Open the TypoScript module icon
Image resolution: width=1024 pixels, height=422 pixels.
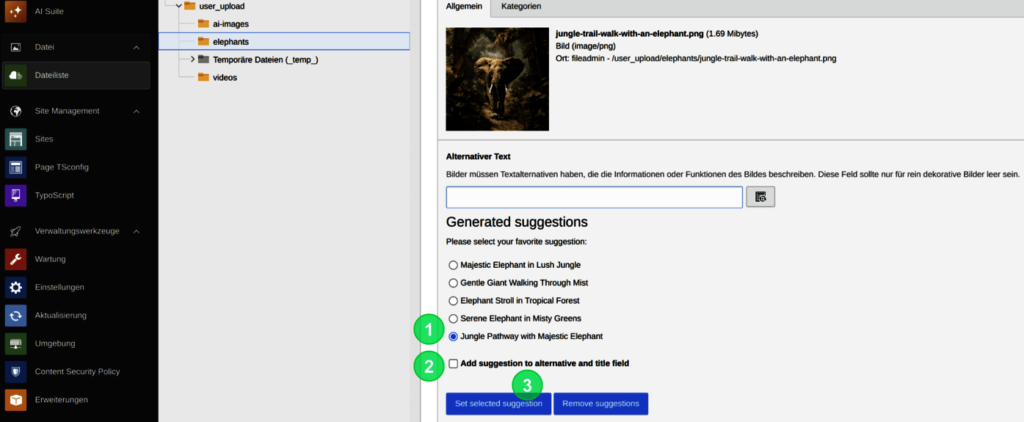(16, 195)
